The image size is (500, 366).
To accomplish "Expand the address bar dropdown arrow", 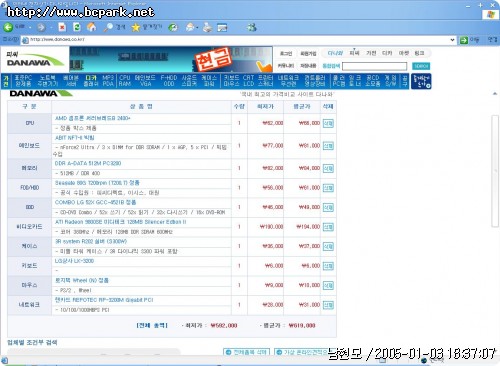I will tap(452, 40).
